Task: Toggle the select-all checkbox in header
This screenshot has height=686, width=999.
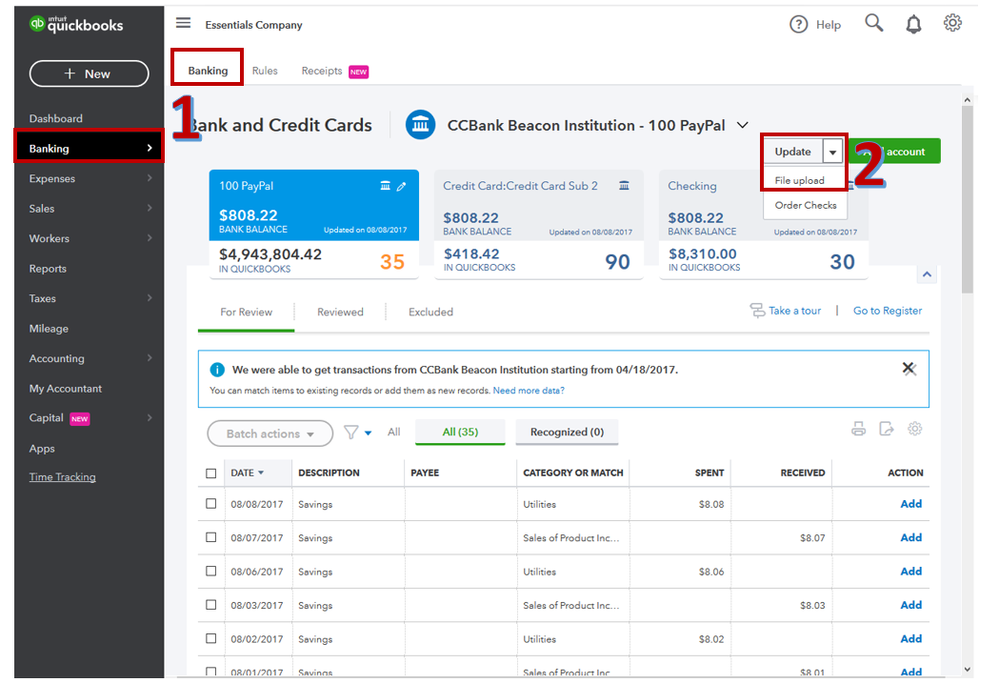Action: pos(211,473)
